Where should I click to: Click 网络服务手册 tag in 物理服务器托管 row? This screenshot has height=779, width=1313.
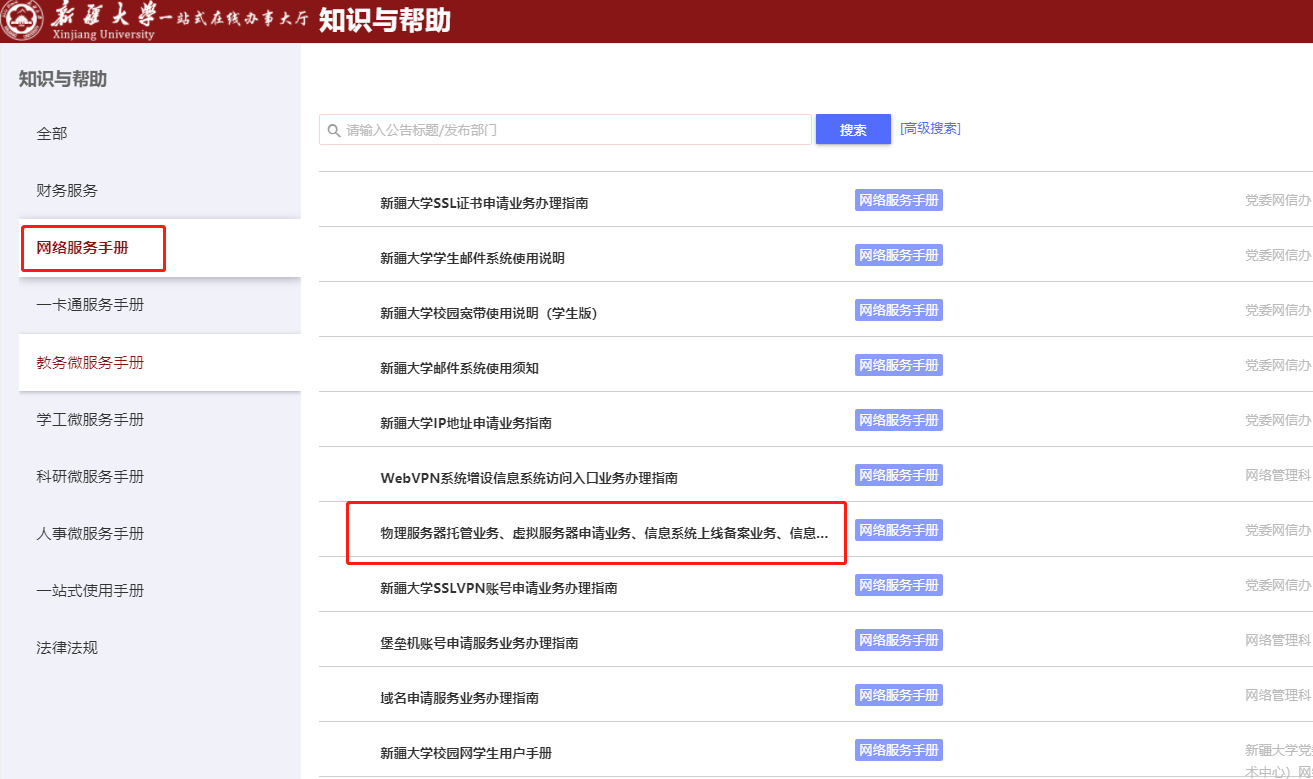pos(899,530)
